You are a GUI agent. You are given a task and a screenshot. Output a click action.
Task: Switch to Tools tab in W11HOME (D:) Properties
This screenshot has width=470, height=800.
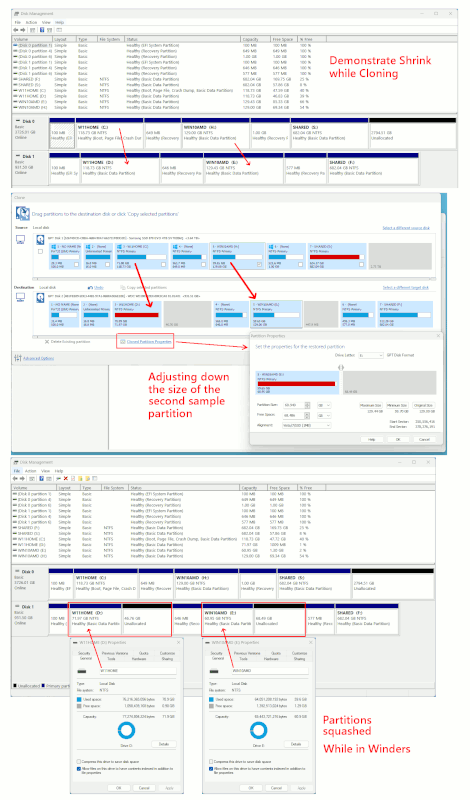pyautogui.click(x=111, y=659)
